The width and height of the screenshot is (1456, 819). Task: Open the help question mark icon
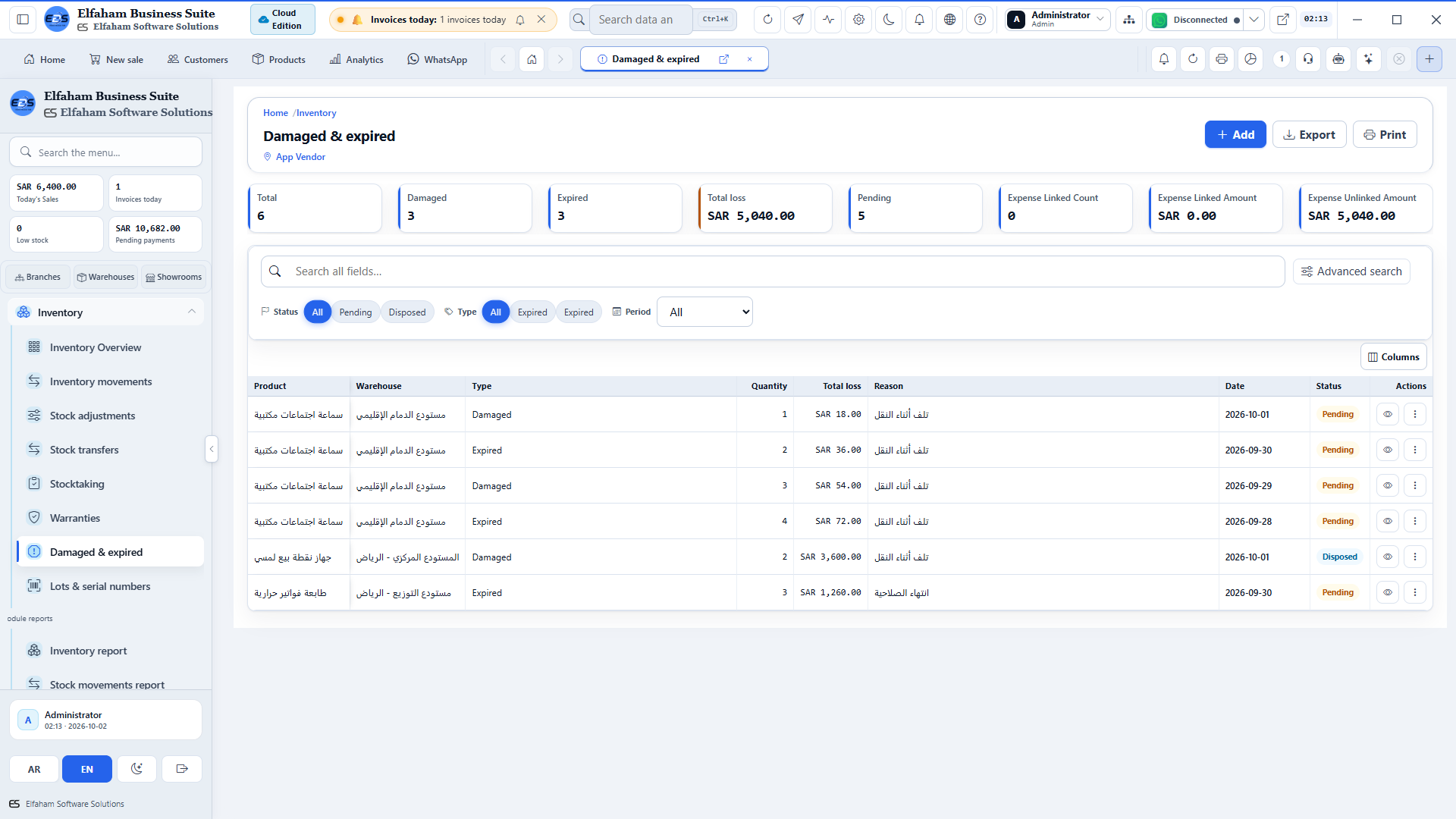click(980, 20)
